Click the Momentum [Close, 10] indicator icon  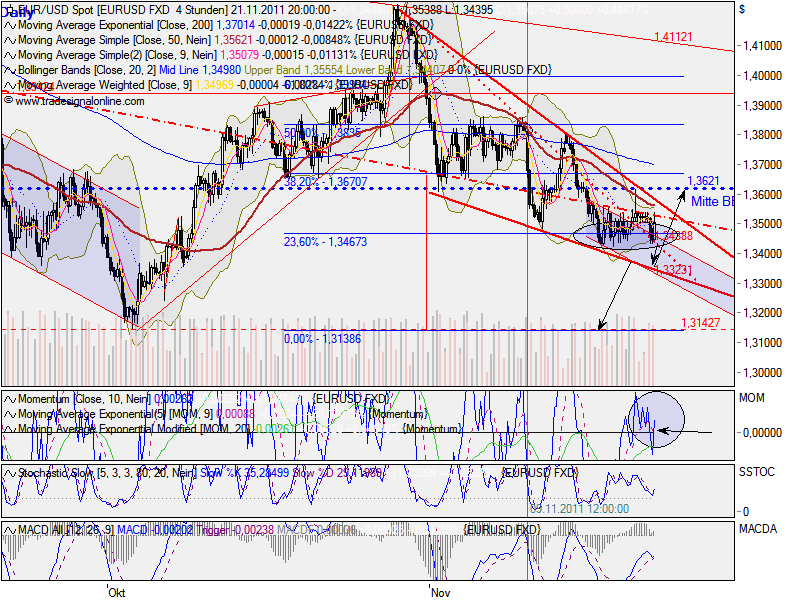tap(8, 397)
